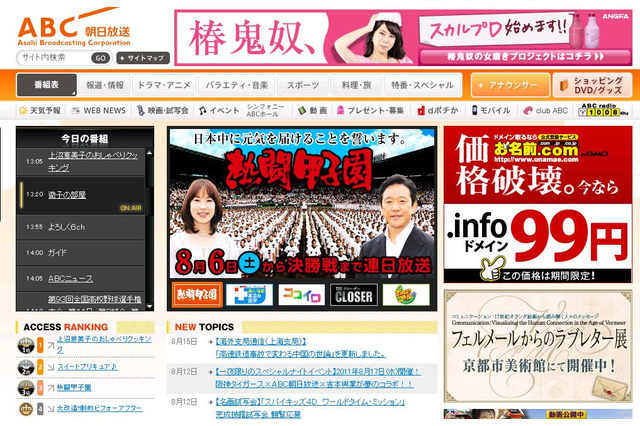The image size is (640, 426).
Task: Open ranking #3 熱闘甲子園 link
Action: pyautogui.click(x=74, y=387)
